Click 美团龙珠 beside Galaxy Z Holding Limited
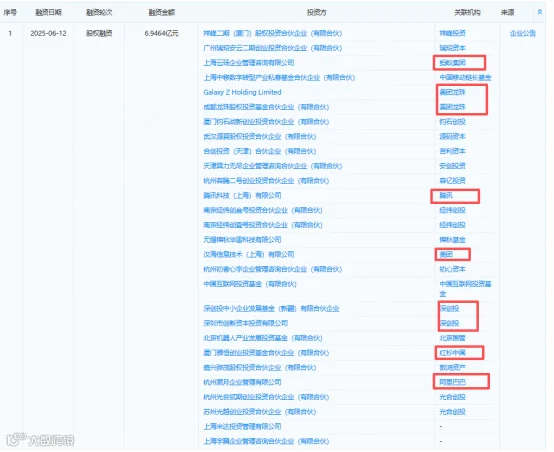 (x=452, y=92)
